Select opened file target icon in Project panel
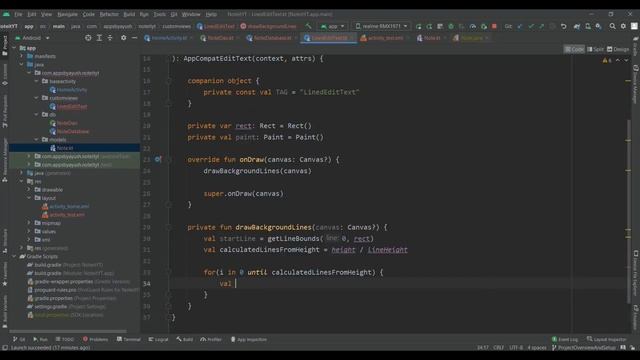Image resolution: width=640 pixels, height=360 pixels. (88, 38)
